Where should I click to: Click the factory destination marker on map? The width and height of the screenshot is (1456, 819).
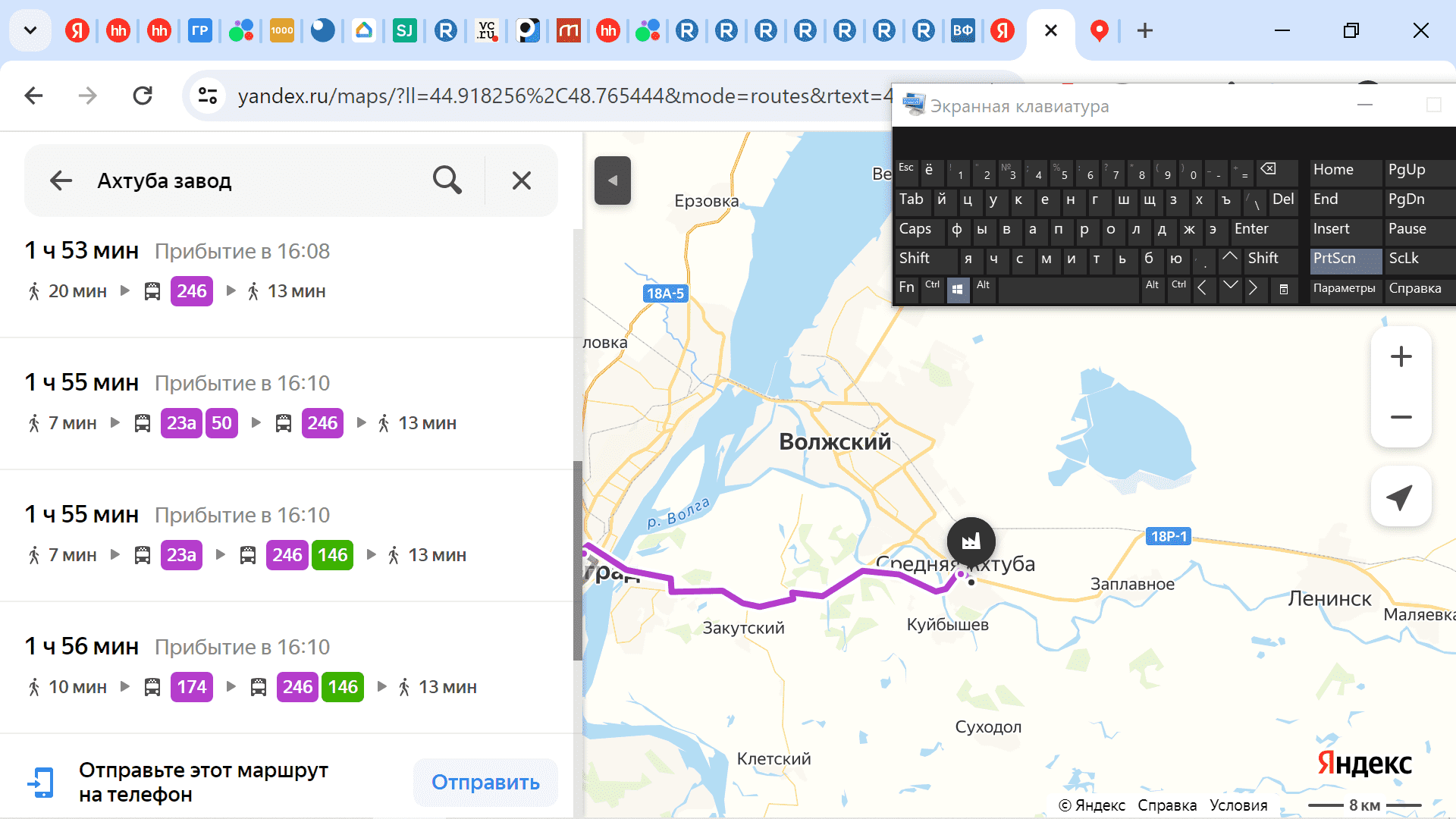(x=971, y=541)
